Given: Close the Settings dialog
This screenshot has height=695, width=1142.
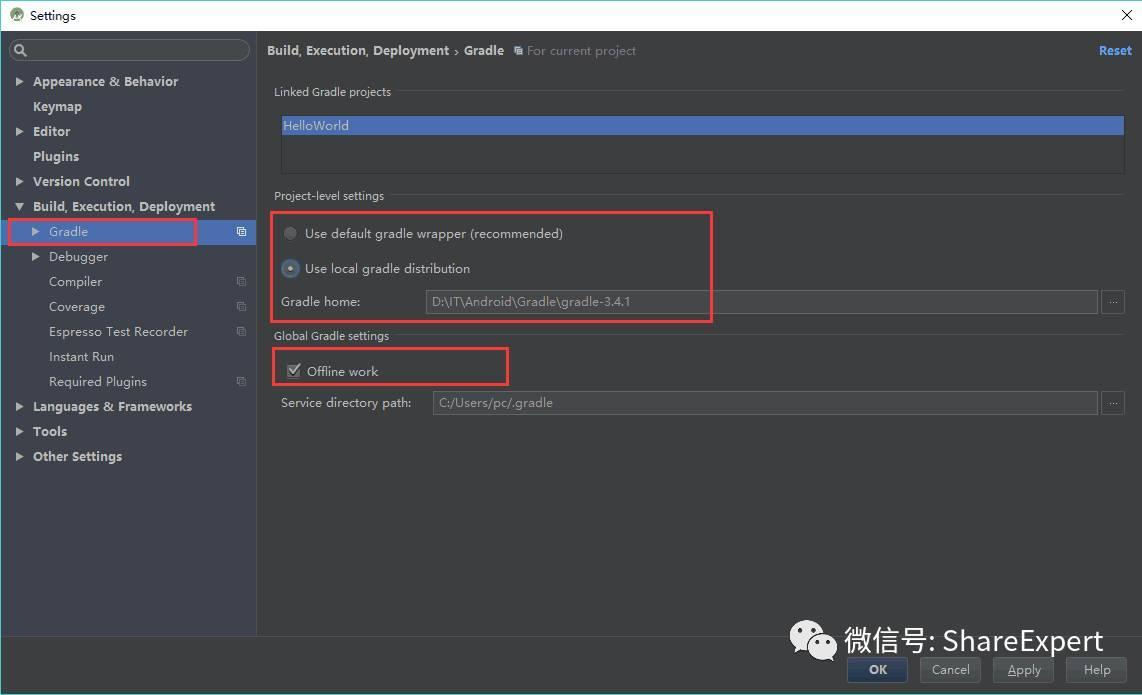Looking at the screenshot, I should (x=1127, y=15).
